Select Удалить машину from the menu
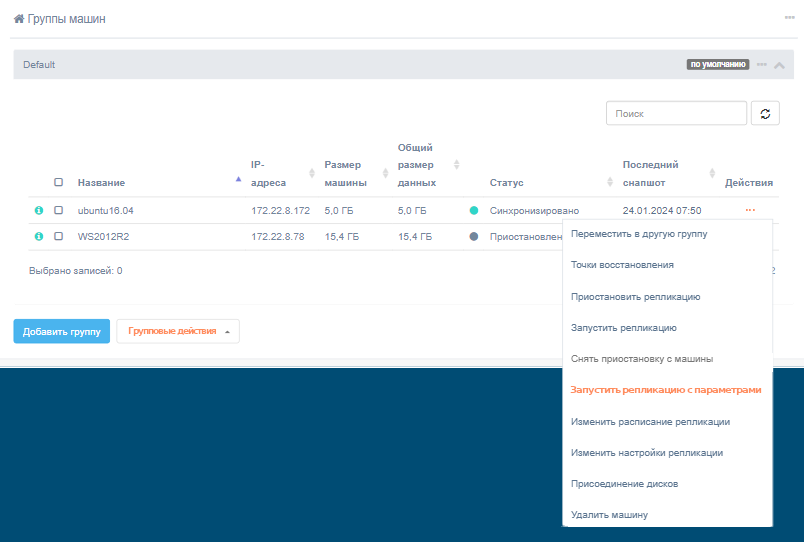The height and width of the screenshot is (542, 804). (609, 515)
